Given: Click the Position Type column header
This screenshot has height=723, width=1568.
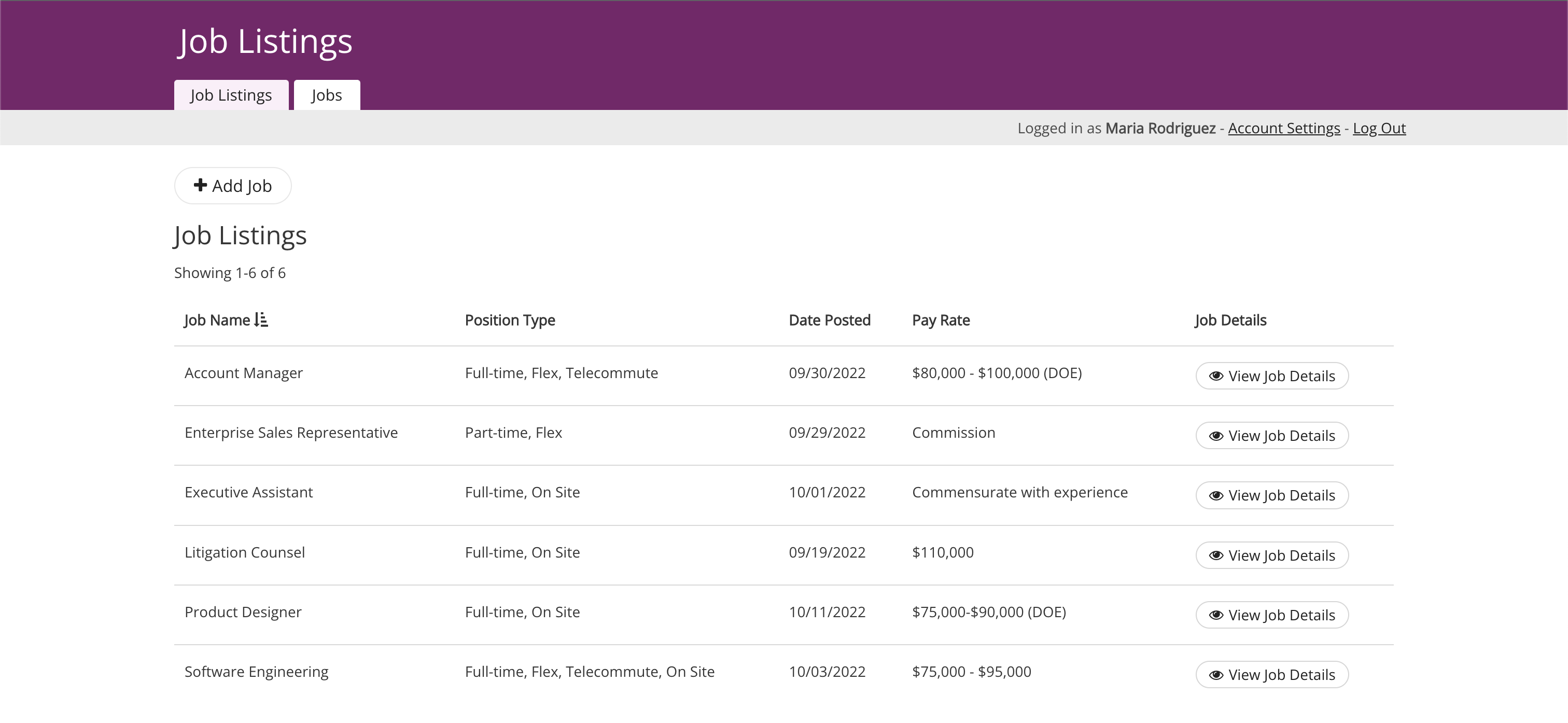Looking at the screenshot, I should pos(510,320).
